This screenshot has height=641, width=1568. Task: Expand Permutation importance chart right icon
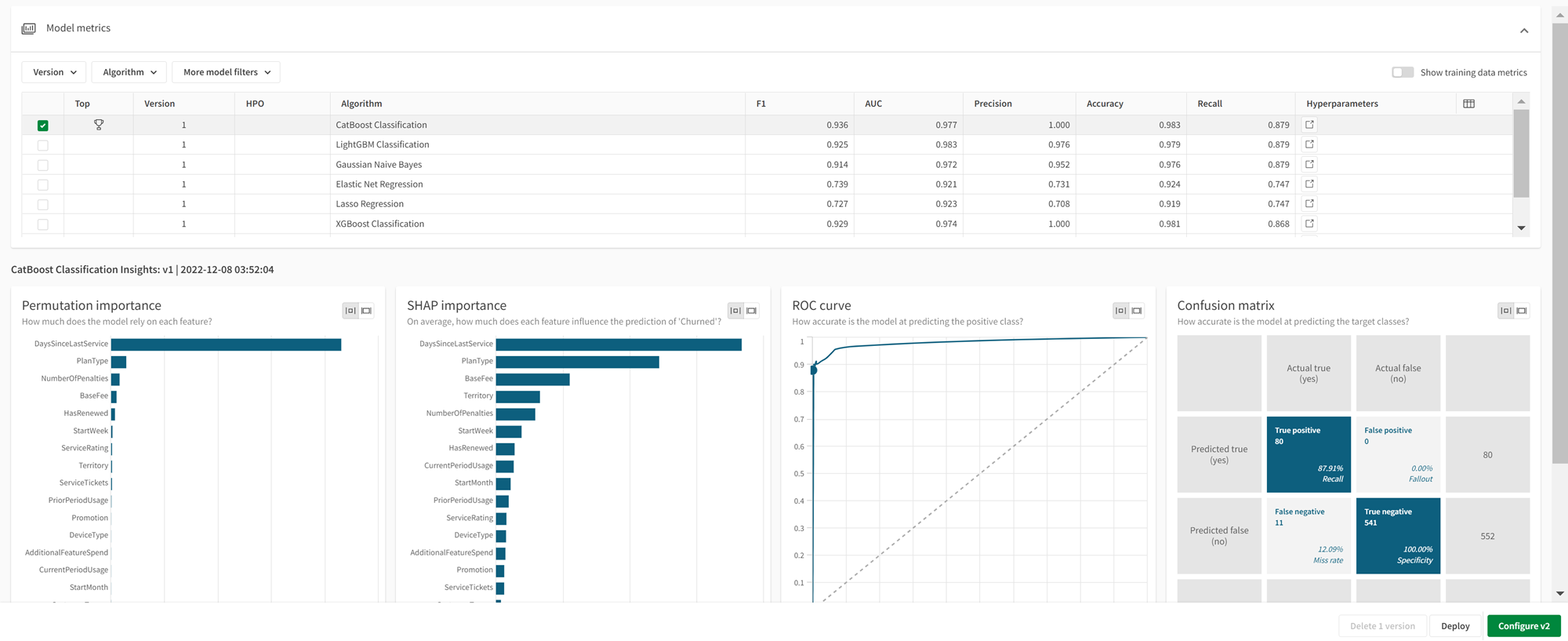(x=366, y=311)
